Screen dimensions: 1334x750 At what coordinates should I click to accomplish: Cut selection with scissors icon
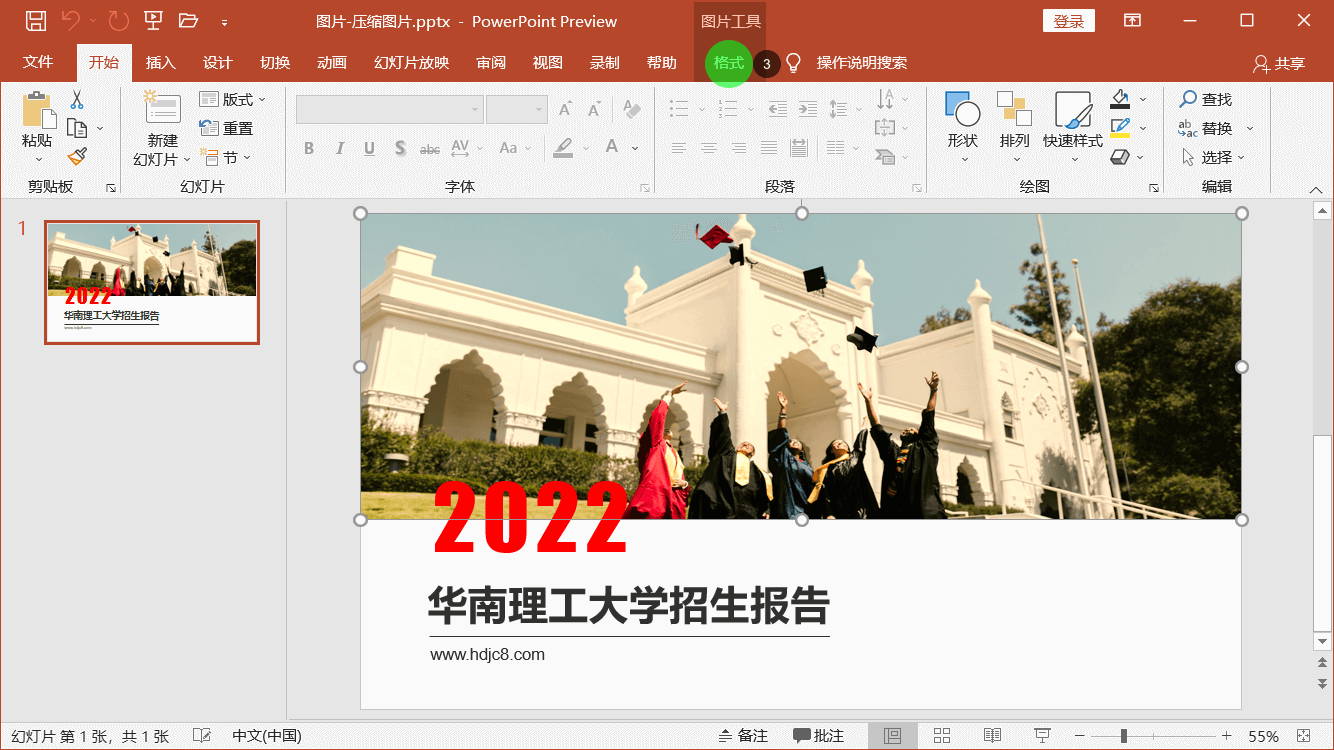click(77, 99)
